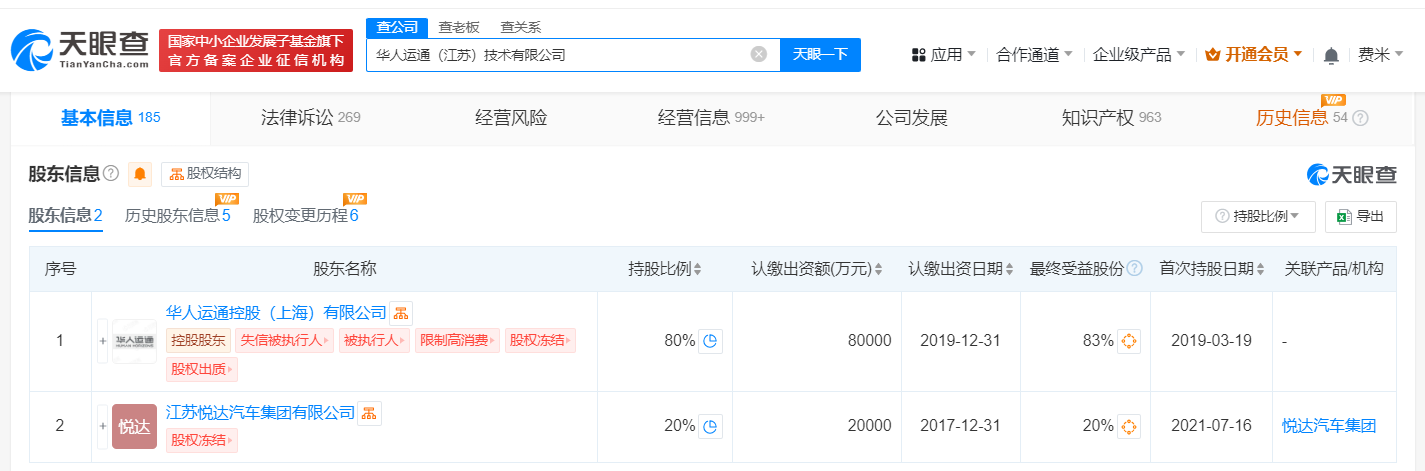
Task: Open 华人运通控股（上海）有限公司 link
Action: tap(276, 313)
